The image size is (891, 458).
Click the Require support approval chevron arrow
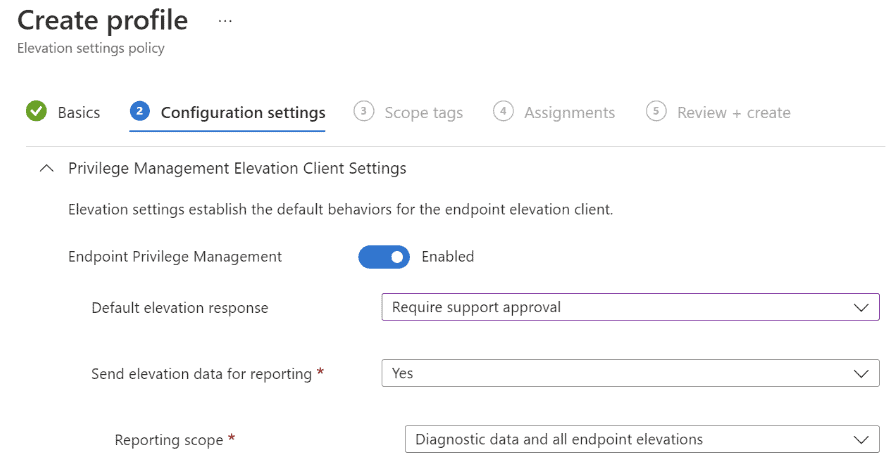point(861,307)
